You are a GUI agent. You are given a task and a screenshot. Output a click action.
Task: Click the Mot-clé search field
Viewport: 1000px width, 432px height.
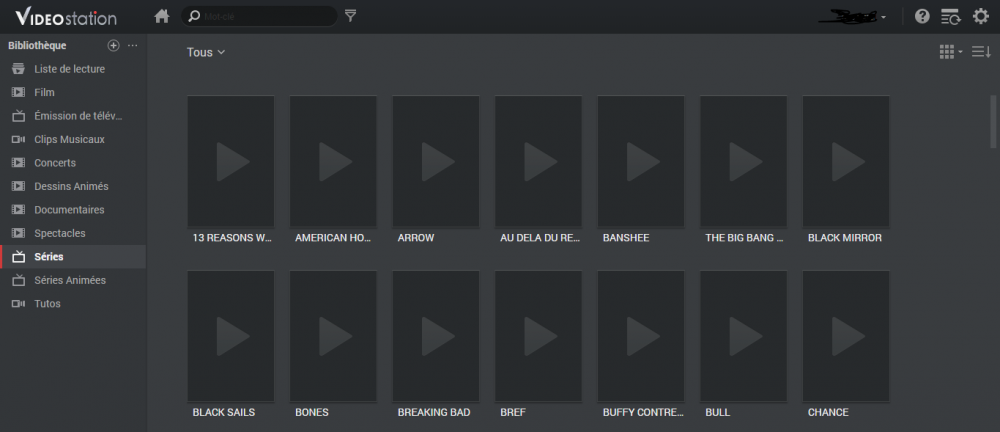coord(259,16)
